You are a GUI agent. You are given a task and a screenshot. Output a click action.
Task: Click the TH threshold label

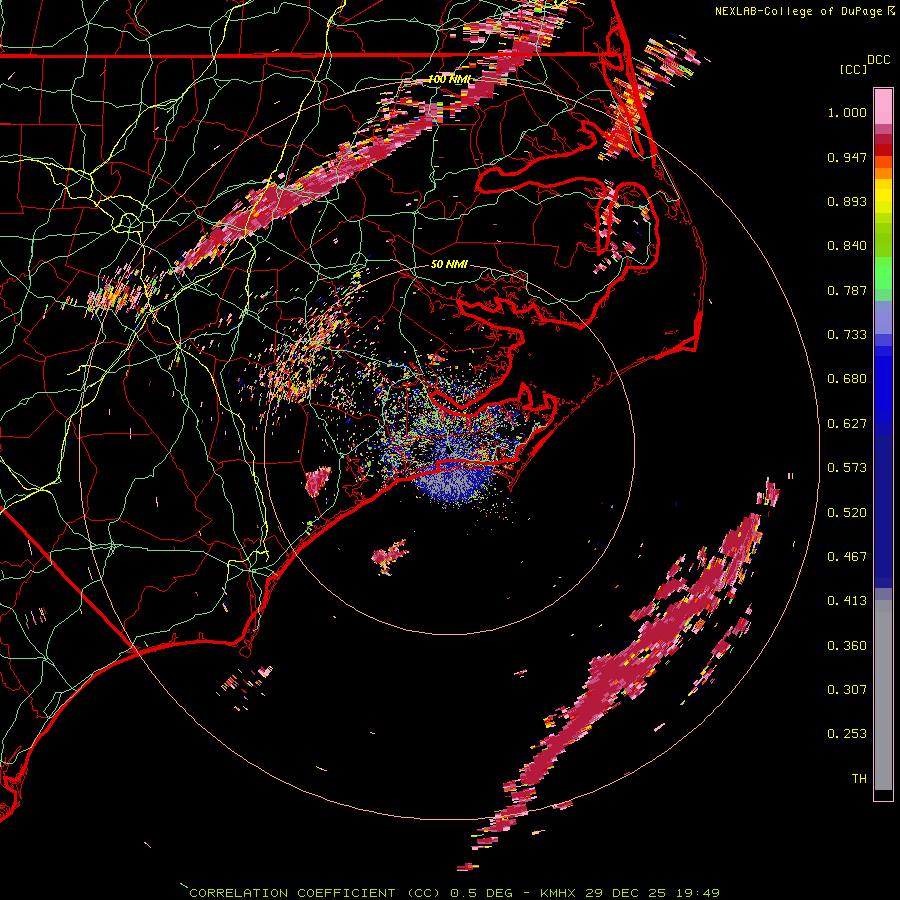point(859,779)
